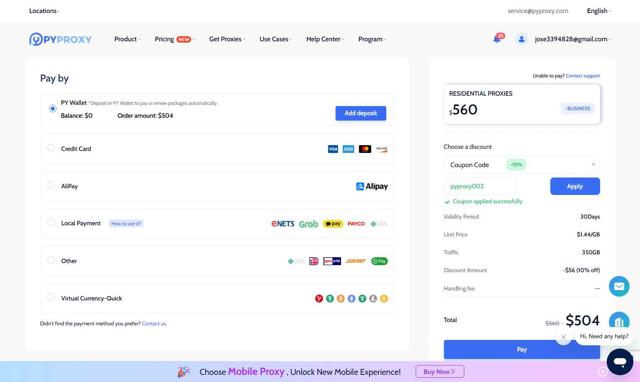
Task: Click the service@pyproxy.com email link
Action: pos(538,11)
